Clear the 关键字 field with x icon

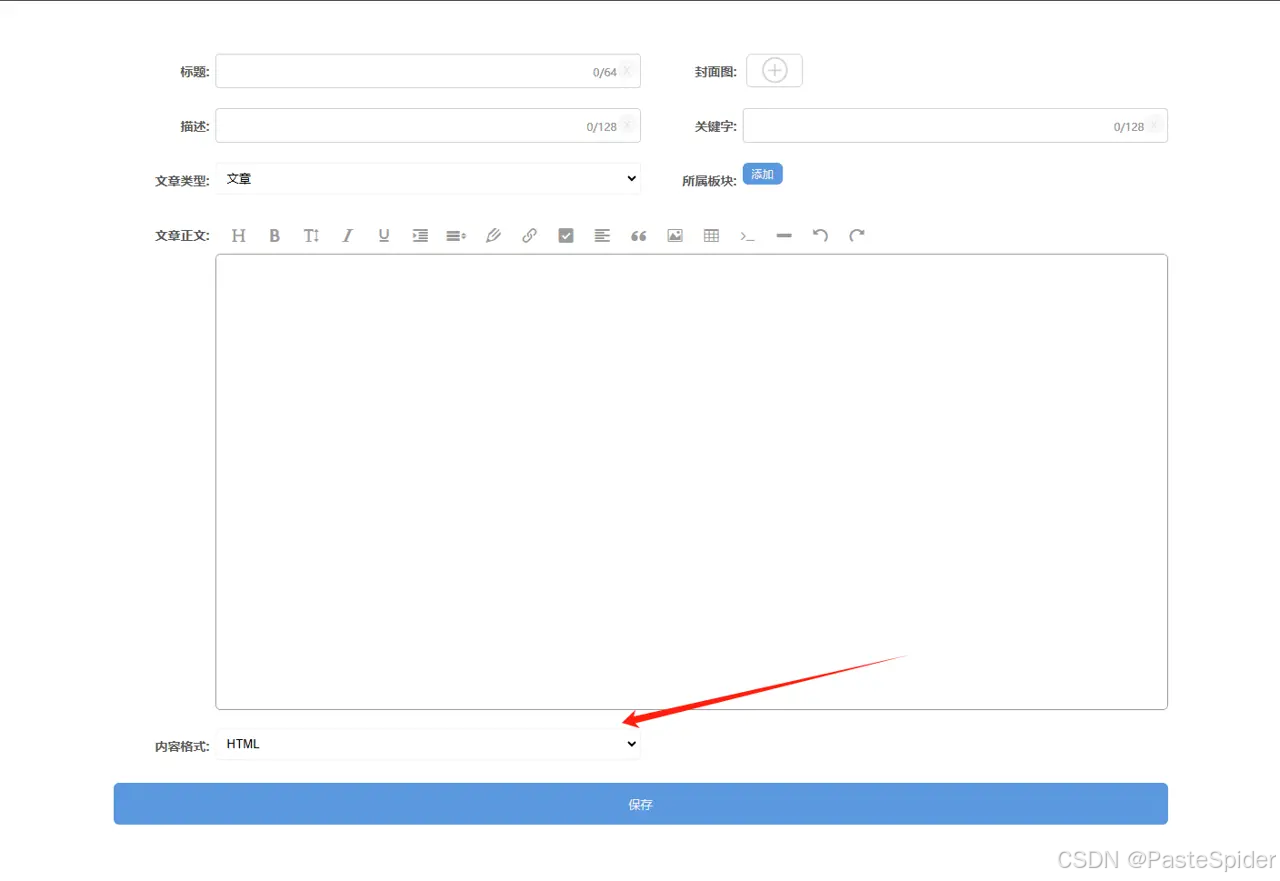pos(1154,125)
